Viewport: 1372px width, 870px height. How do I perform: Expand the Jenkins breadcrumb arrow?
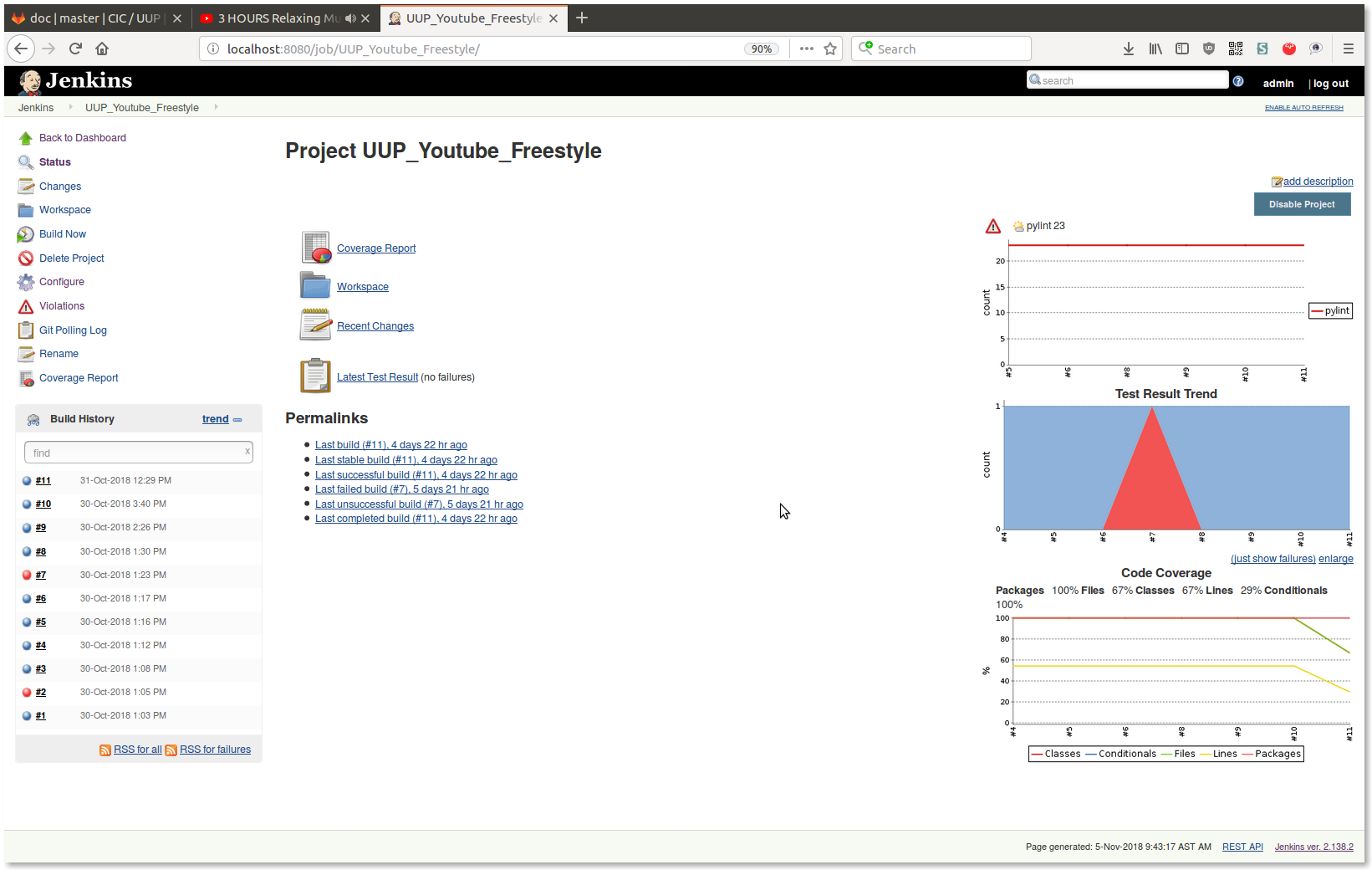[x=70, y=107]
